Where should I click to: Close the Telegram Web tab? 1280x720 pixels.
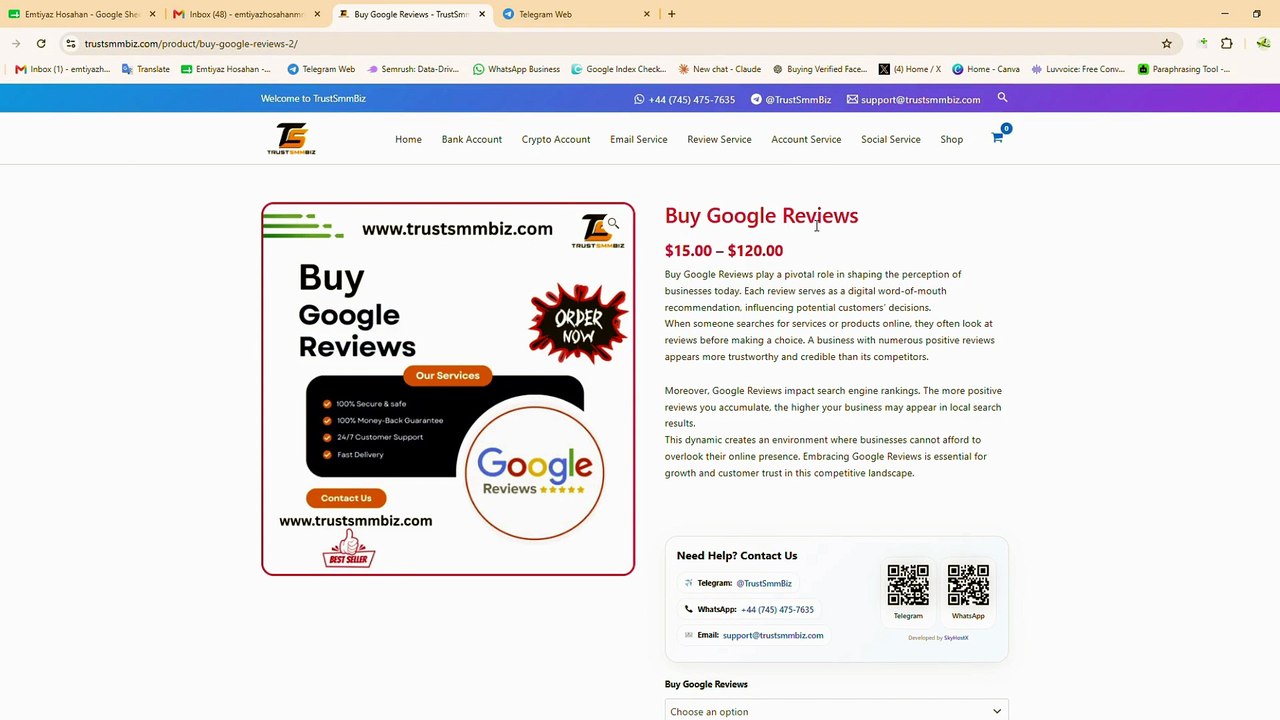[646, 14]
